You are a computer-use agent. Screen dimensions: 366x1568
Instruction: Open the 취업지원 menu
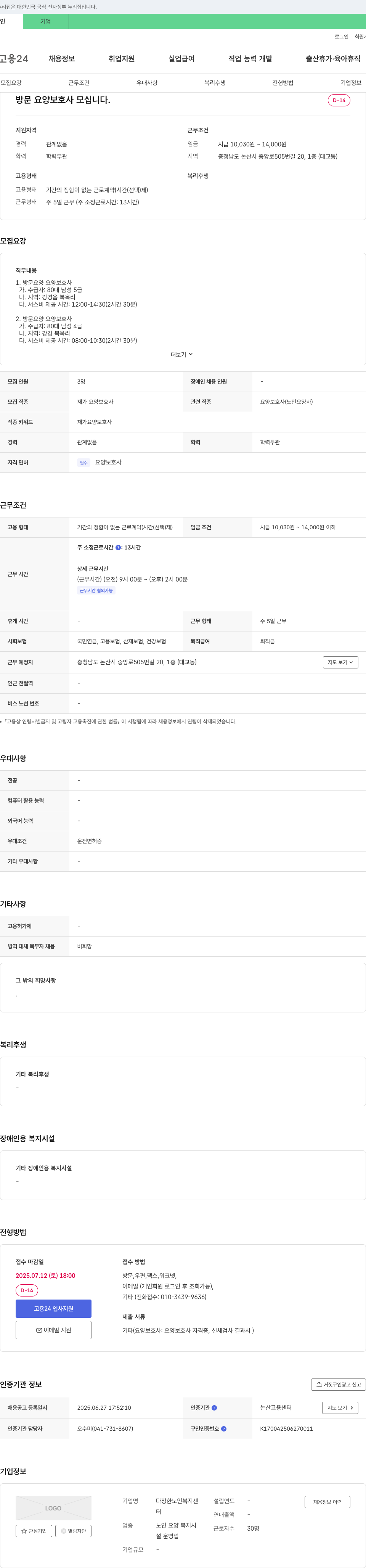(121, 58)
